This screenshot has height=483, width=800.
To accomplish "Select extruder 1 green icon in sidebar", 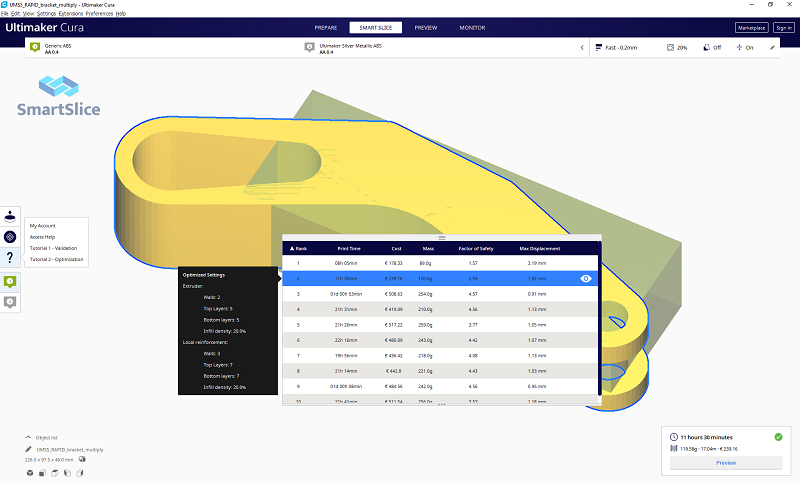I will 10,282.
